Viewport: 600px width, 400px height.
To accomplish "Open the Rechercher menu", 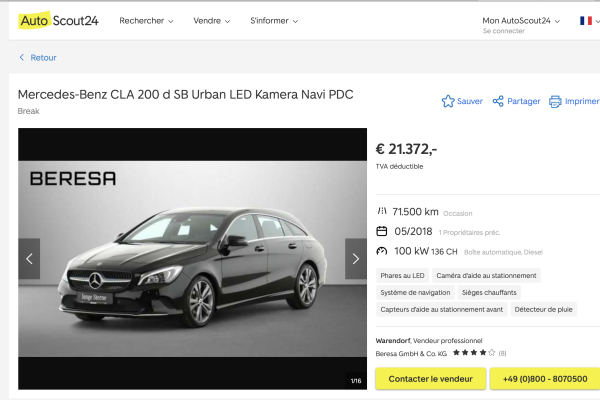I will [146, 21].
